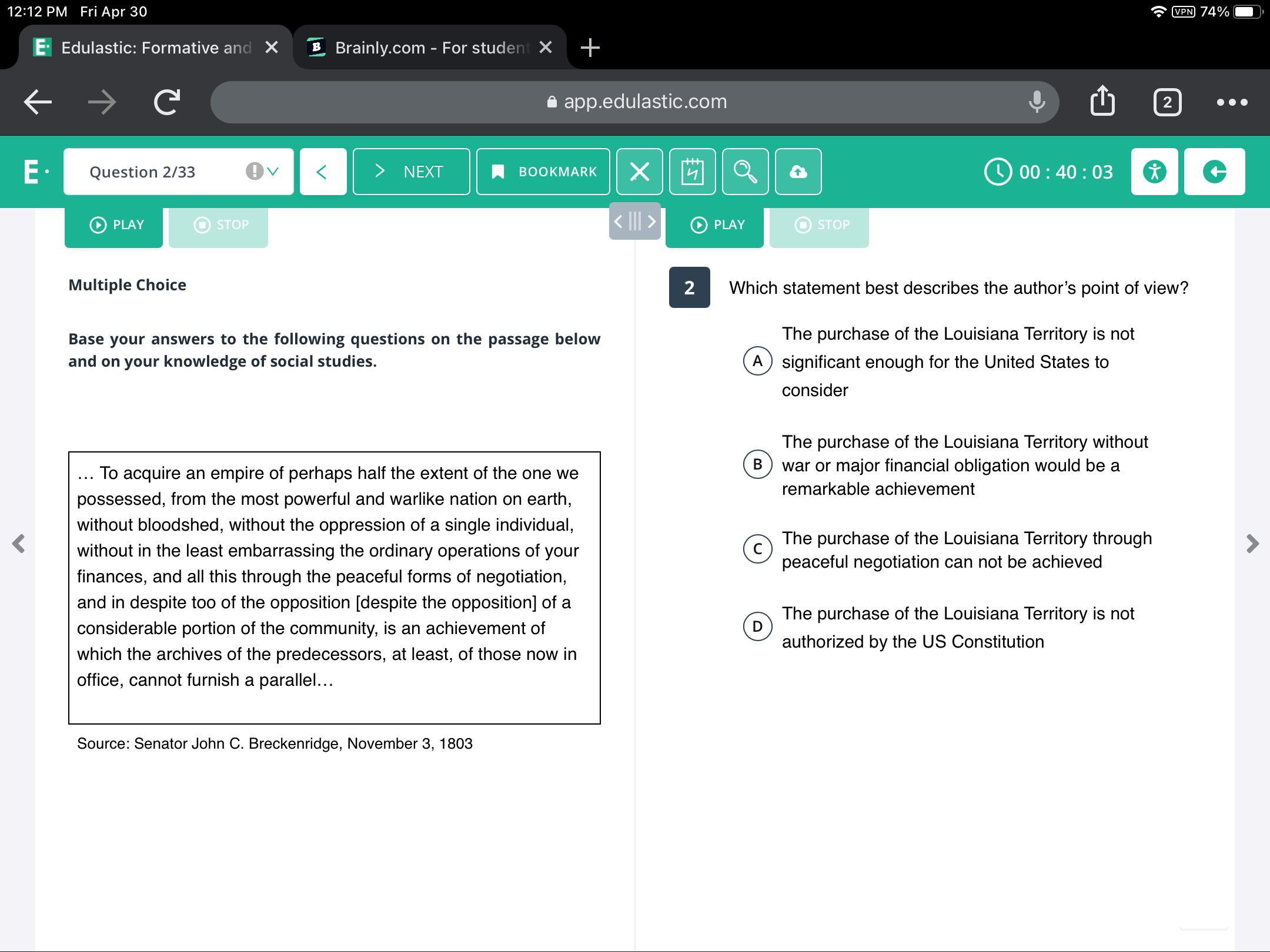Image resolution: width=1270 pixels, height=952 pixels.
Task: Toggle the crossout answer X tool
Action: 639,172
